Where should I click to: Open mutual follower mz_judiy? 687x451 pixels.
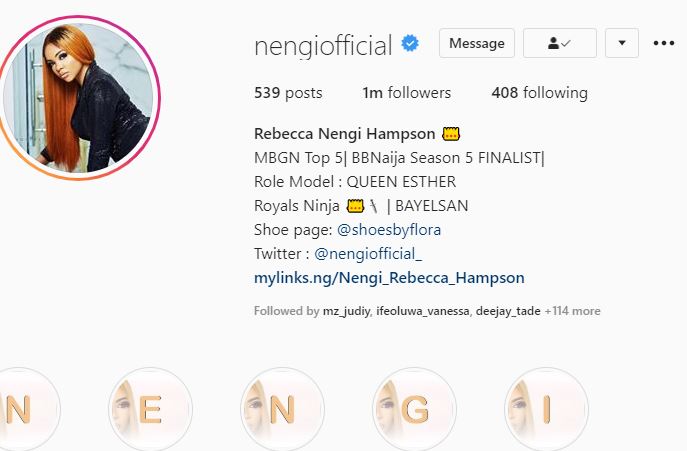[347, 311]
